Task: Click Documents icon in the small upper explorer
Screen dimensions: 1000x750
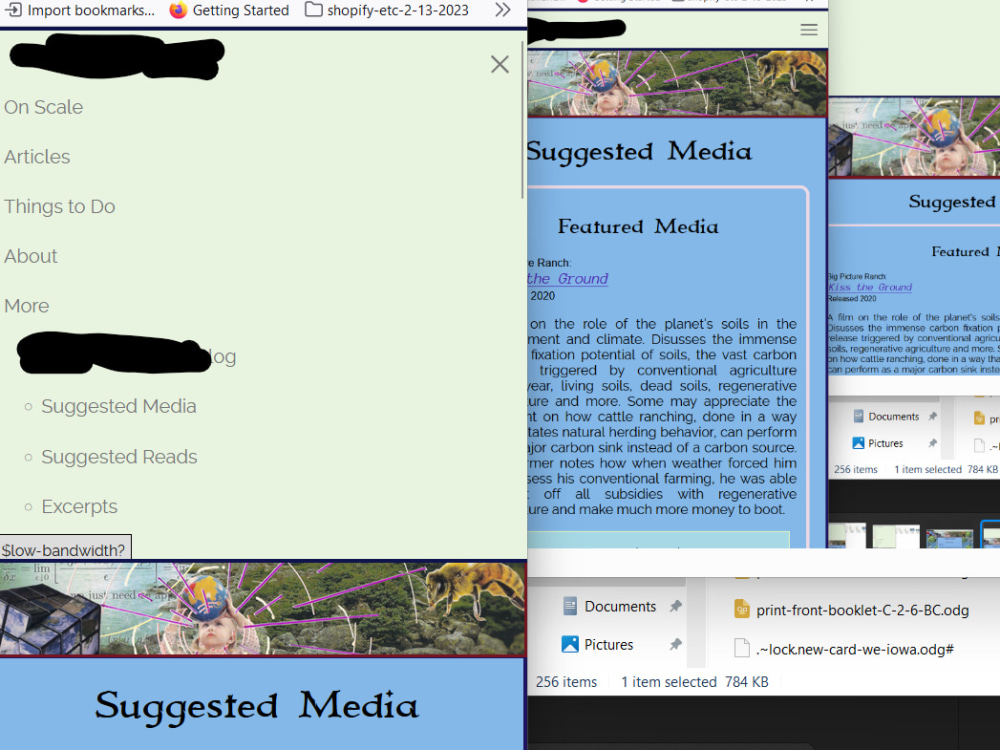Action: pyautogui.click(x=858, y=416)
